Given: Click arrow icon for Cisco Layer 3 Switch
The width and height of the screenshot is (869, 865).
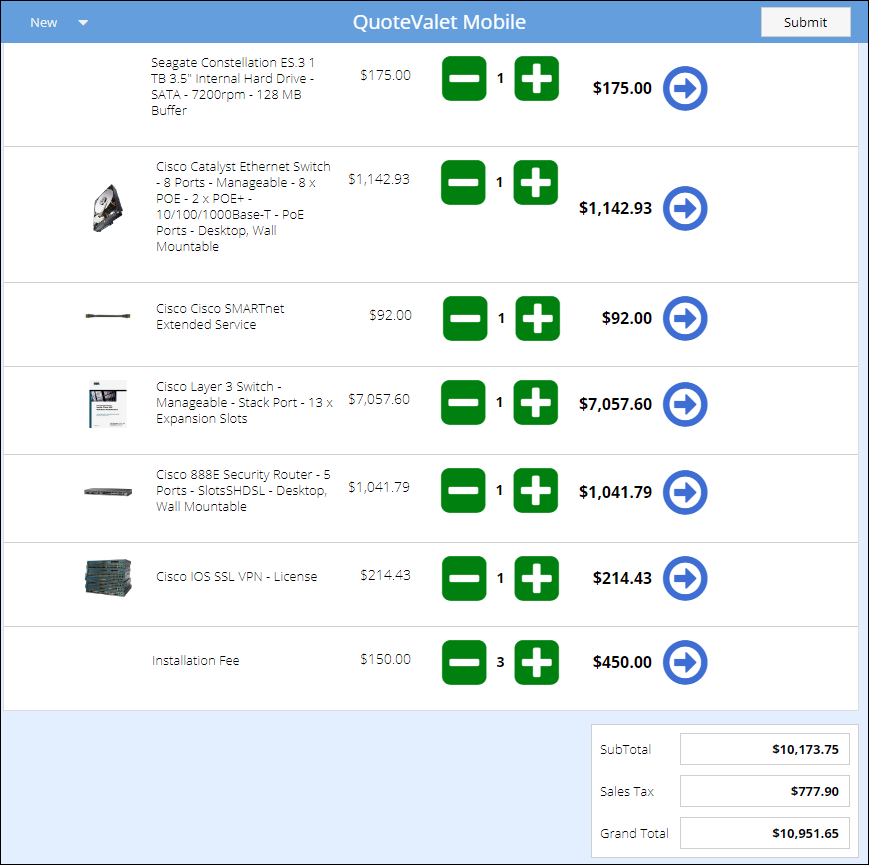Looking at the screenshot, I should (x=685, y=404).
